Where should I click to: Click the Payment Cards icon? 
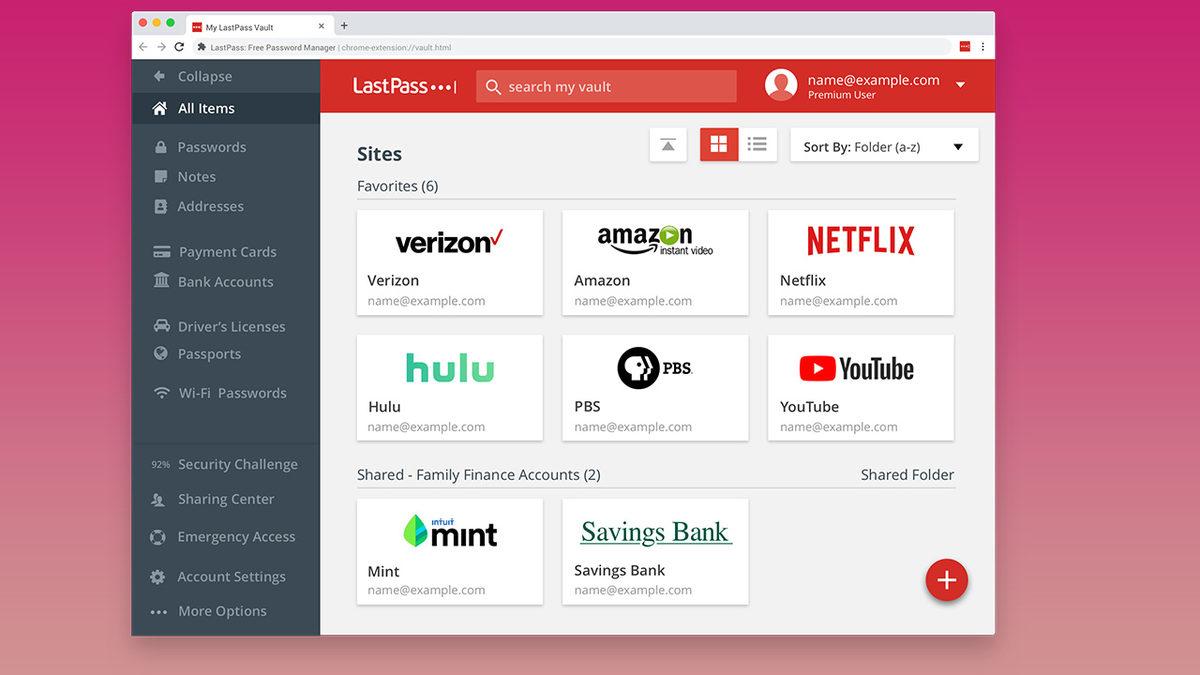(x=160, y=251)
